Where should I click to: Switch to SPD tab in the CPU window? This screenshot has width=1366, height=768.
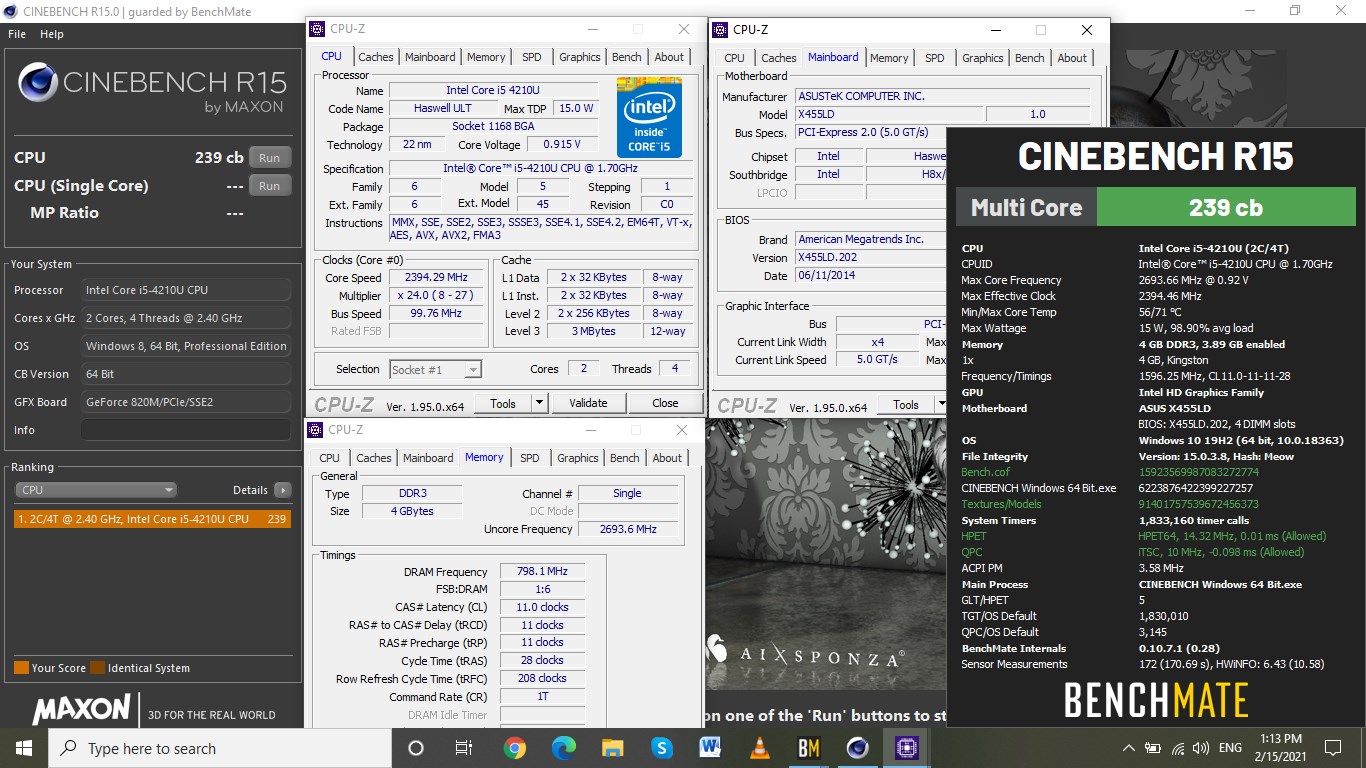click(532, 57)
